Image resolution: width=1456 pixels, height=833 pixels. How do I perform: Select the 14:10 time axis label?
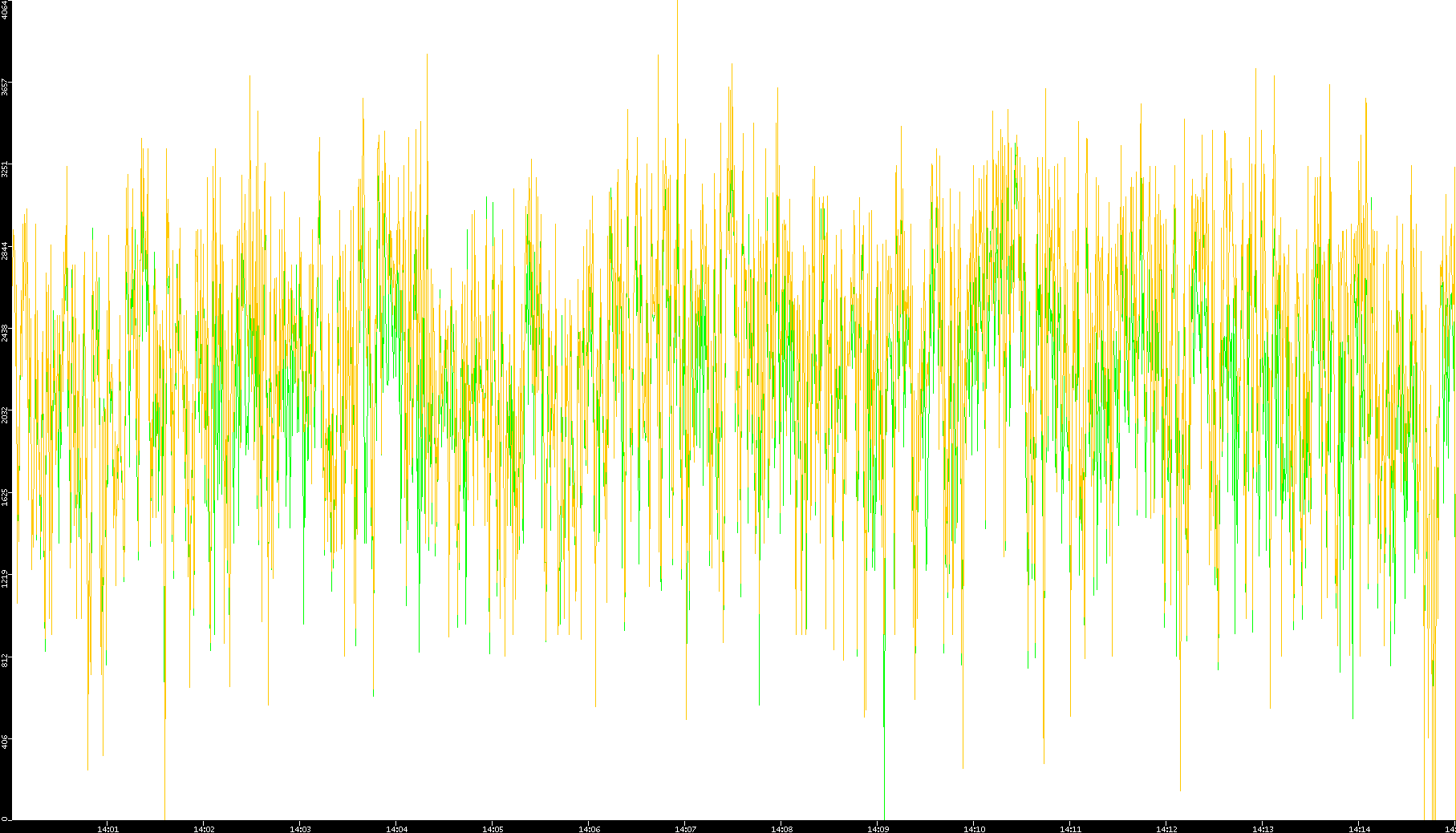pyautogui.click(x=975, y=829)
